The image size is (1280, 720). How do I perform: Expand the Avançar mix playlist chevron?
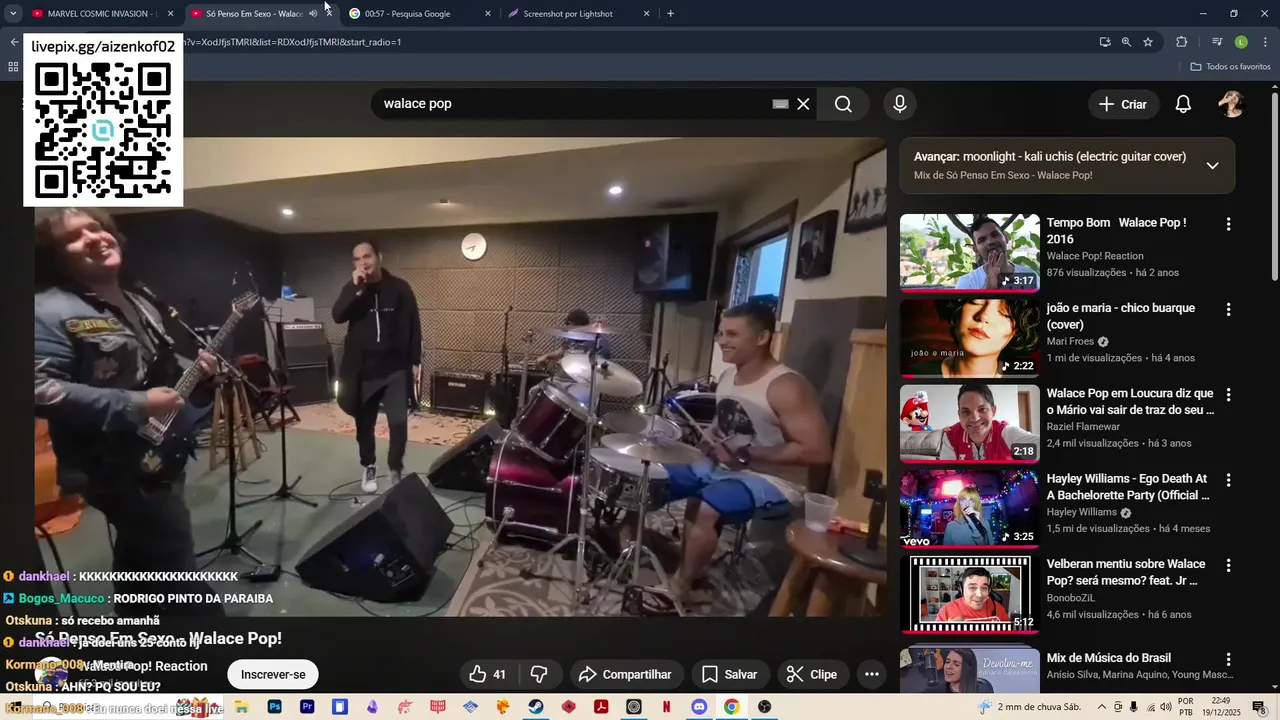(1212, 166)
